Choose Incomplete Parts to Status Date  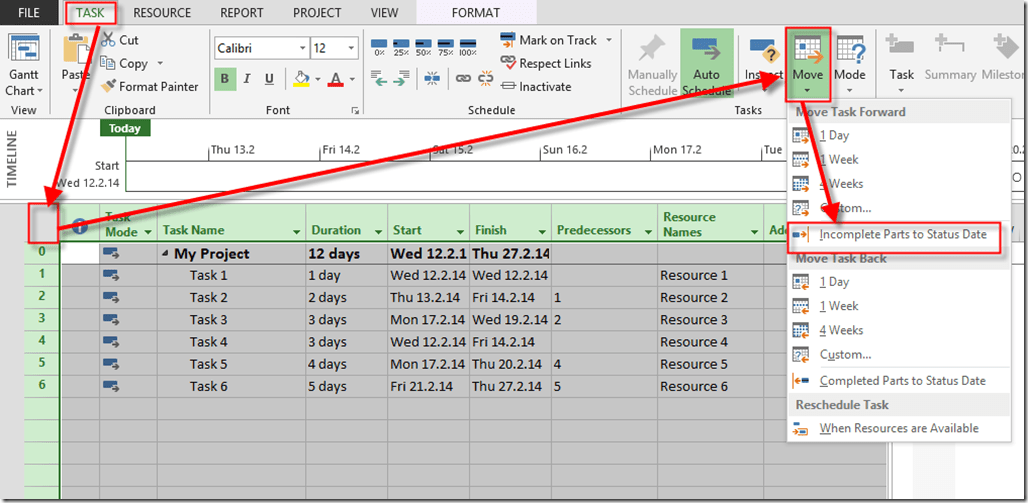point(902,234)
